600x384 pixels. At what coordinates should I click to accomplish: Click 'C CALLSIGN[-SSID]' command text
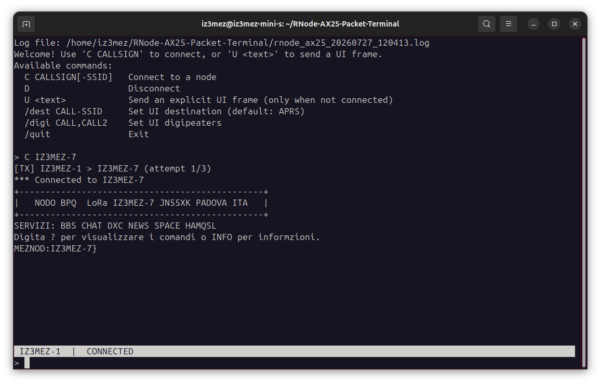click(x=68, y=77)
